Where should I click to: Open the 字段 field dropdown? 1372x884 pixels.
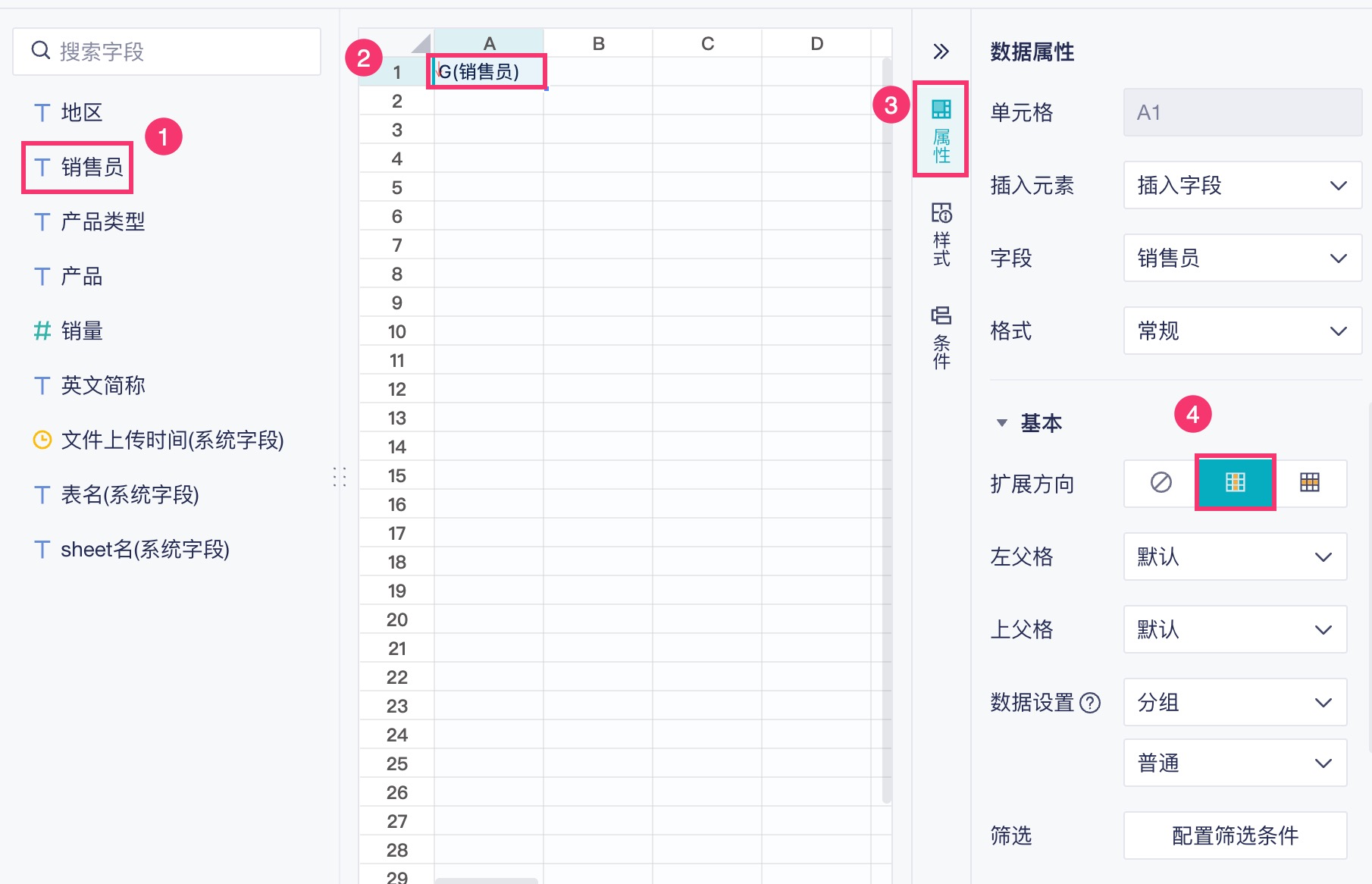pyautogui.click(x=1242, y=258)
